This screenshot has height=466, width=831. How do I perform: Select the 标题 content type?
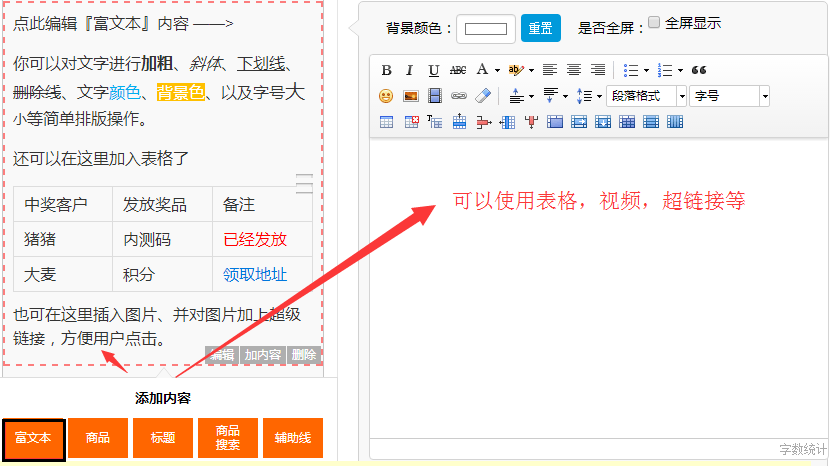[163, 438]
